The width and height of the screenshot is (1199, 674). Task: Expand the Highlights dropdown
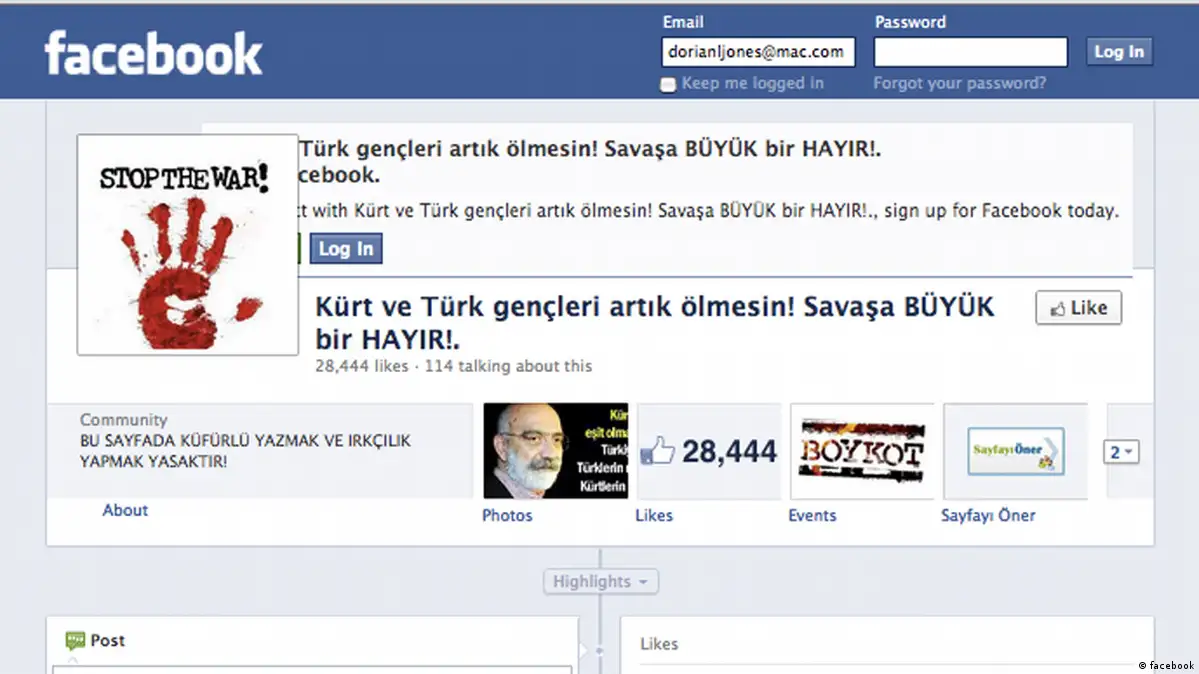pyautogui.click(x=600, y=581)
